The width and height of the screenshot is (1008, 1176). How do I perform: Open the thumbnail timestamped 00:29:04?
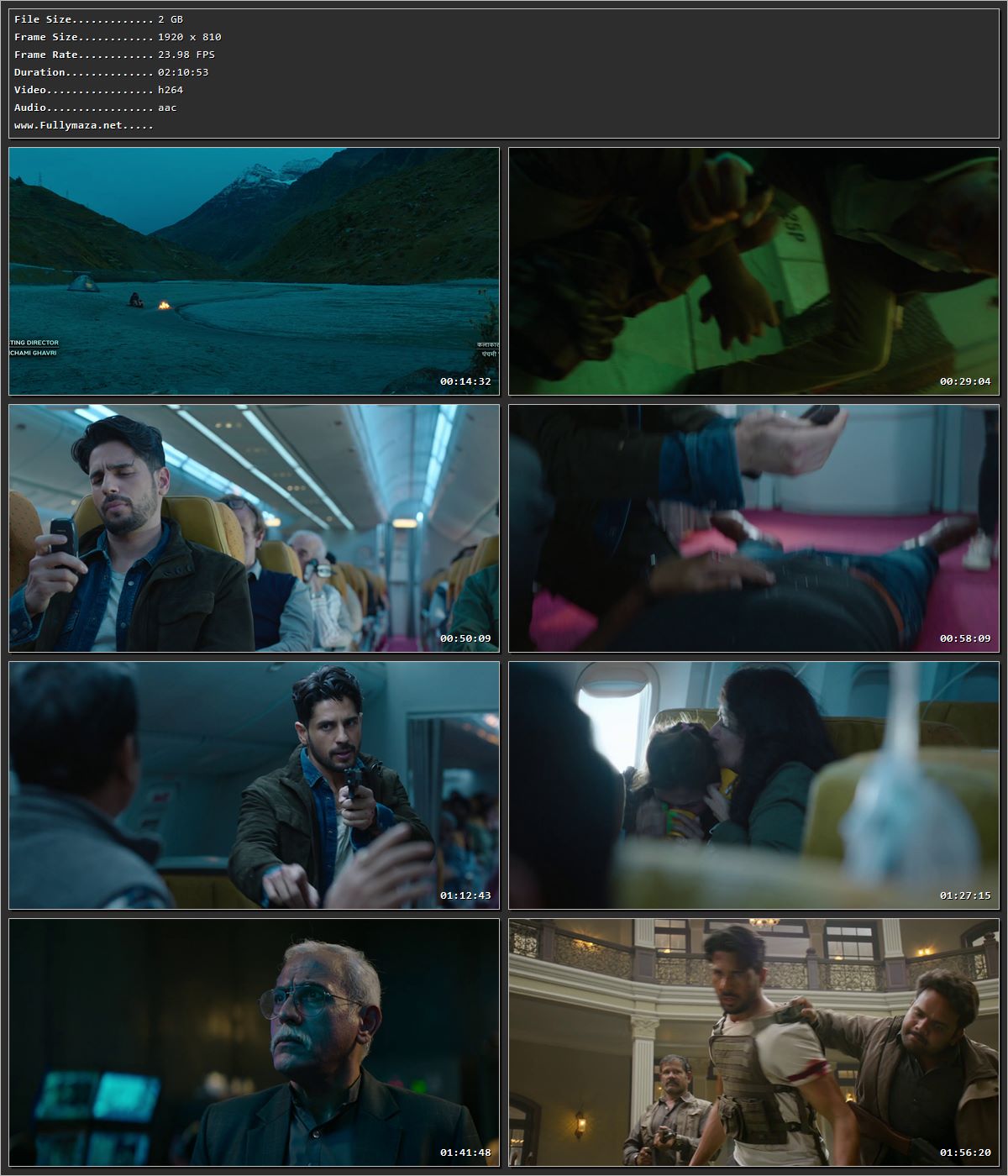pyautogui.click(x=753, y=271)
